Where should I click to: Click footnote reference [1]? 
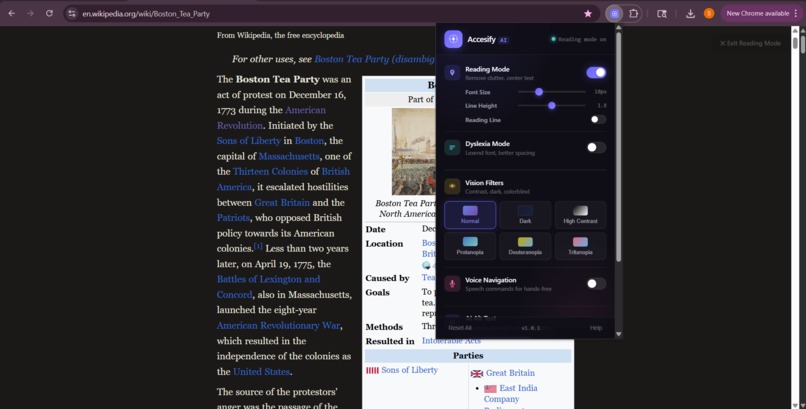258,247
